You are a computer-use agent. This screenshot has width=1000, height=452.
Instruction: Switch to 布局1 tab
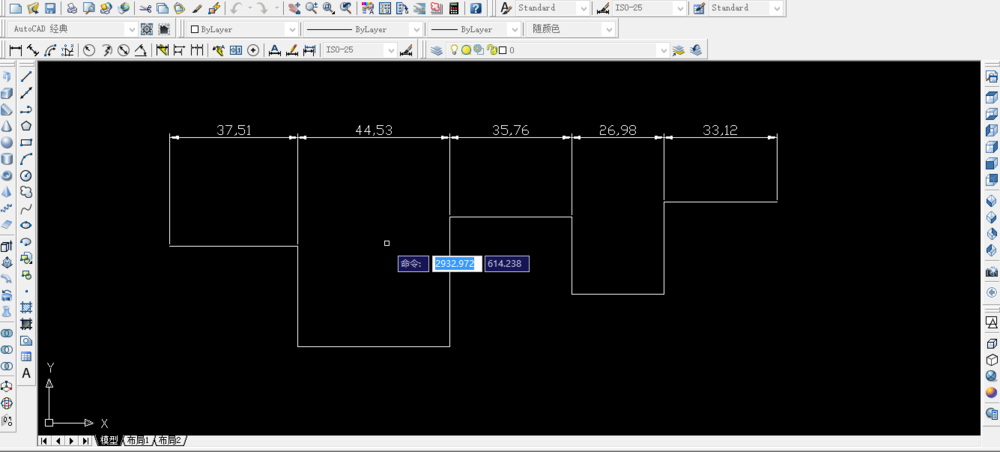click(137, 441)
